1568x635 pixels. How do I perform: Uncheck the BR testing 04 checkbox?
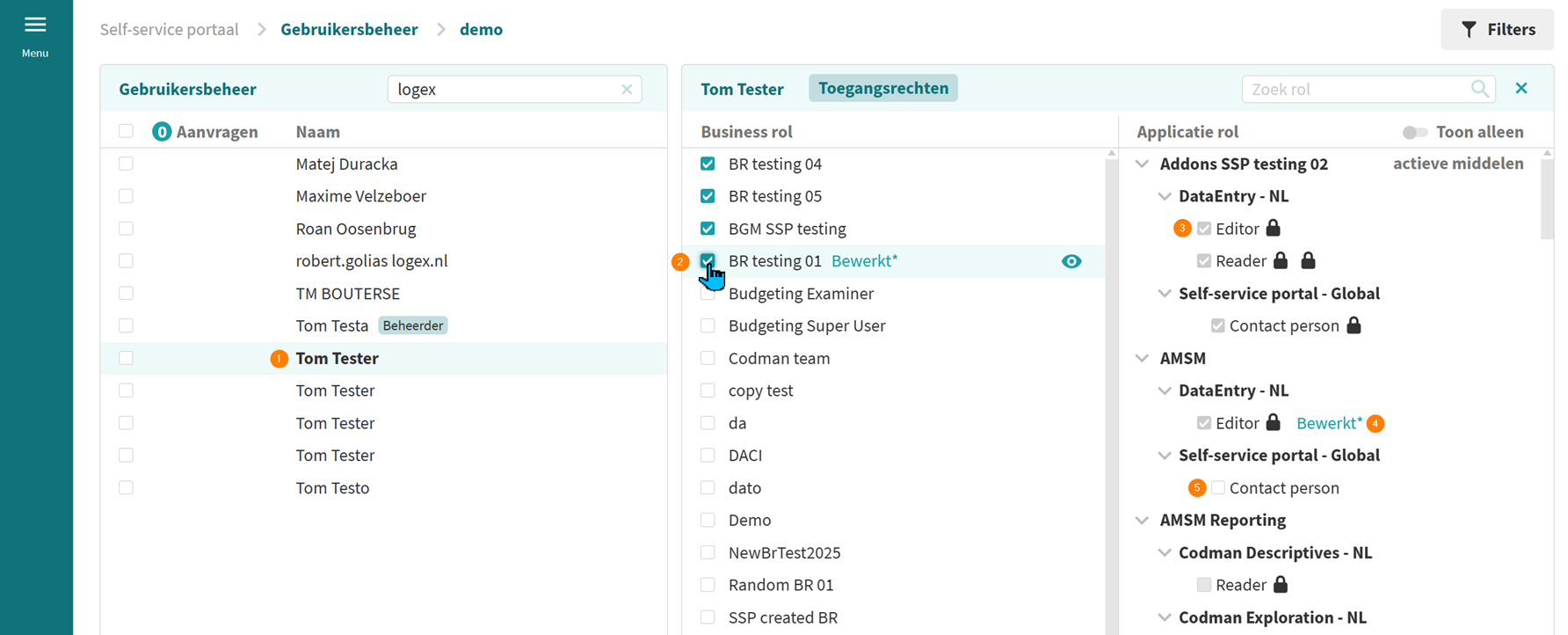708,164
